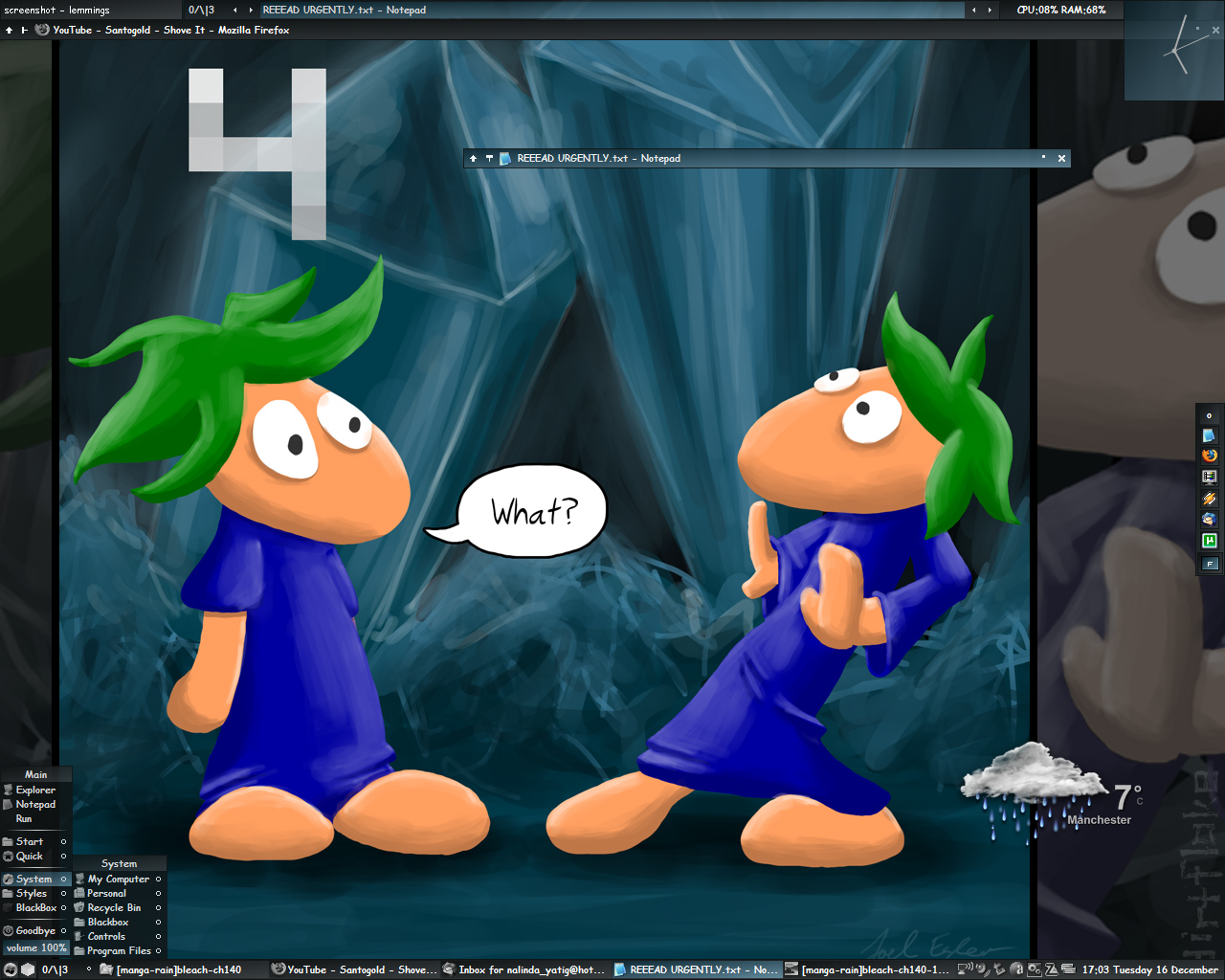The image size is (1225, 980).
Task: Click next window arrow near CPU meter
Action: click(x=990, y=11)
